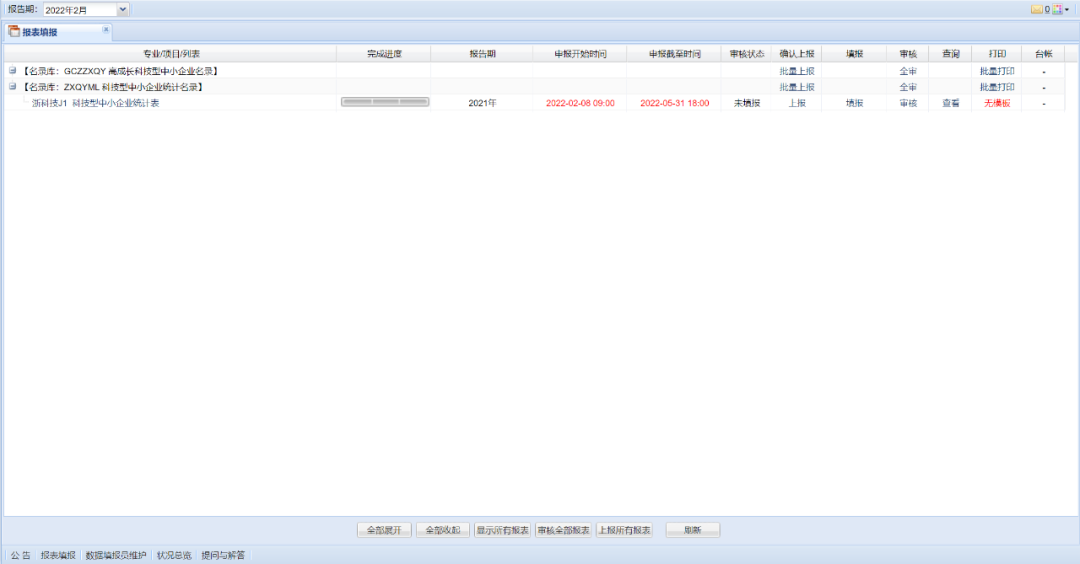Open the small arrow menu after the grid icon

tap(1067, 10)
